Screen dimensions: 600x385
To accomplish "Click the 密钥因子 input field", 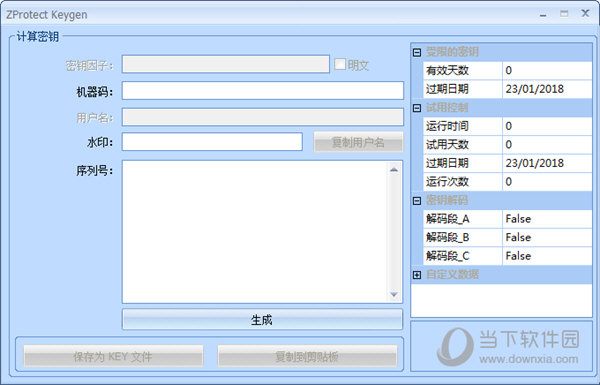I will pos(226,64).
